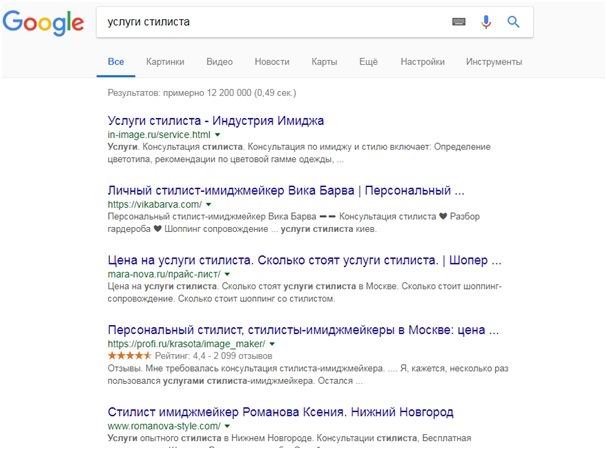Open the Новости tab
607x450 pixels.
(x=272, y=62)
